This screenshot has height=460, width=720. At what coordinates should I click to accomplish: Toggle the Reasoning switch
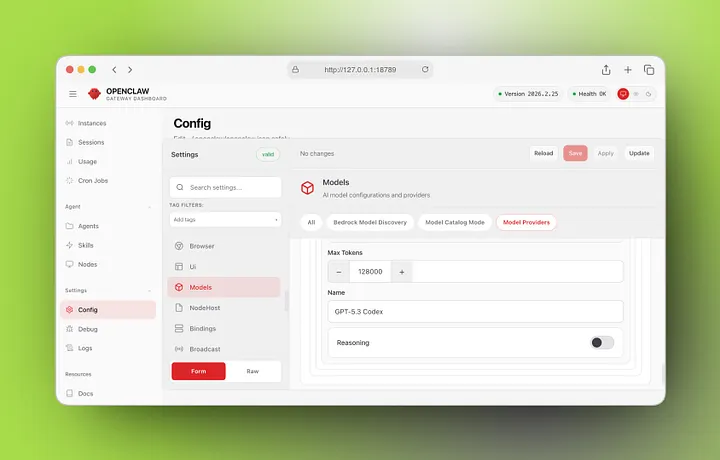pos(602,342)
